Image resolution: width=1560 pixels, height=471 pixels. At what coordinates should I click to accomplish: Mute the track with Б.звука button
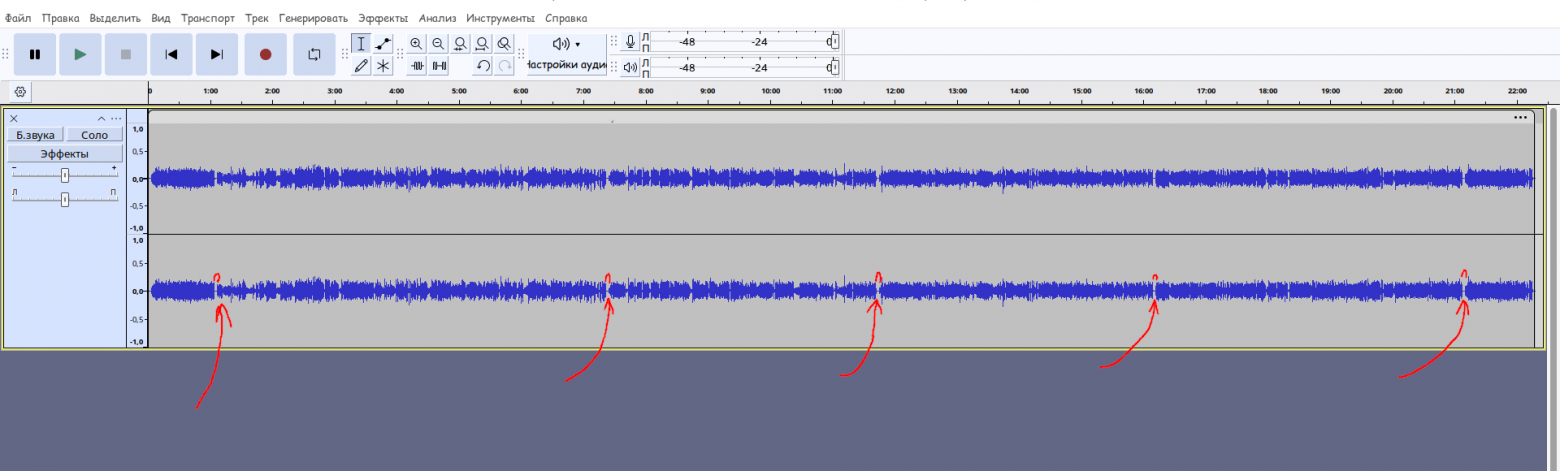point(36,134)
